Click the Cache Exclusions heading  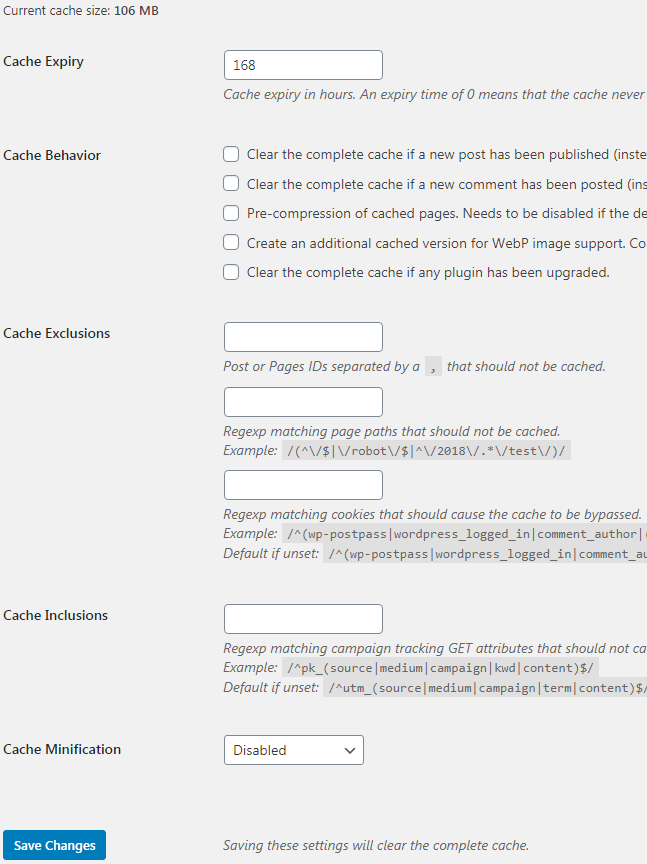[x=55, y=333]
